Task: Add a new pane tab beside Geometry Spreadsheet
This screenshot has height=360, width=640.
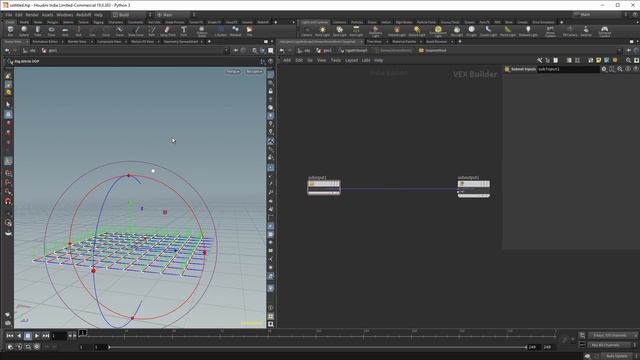Action: coord(209,42)
